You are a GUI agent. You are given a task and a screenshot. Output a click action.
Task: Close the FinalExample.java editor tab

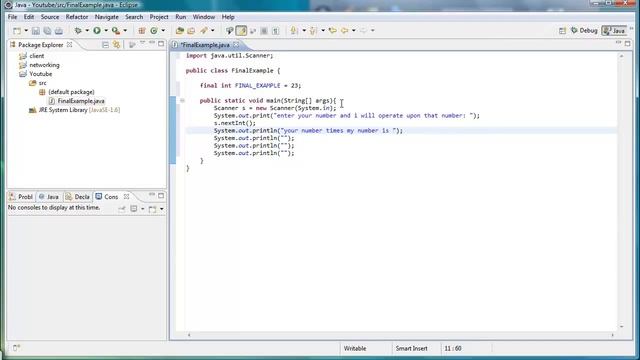[236, 45]
